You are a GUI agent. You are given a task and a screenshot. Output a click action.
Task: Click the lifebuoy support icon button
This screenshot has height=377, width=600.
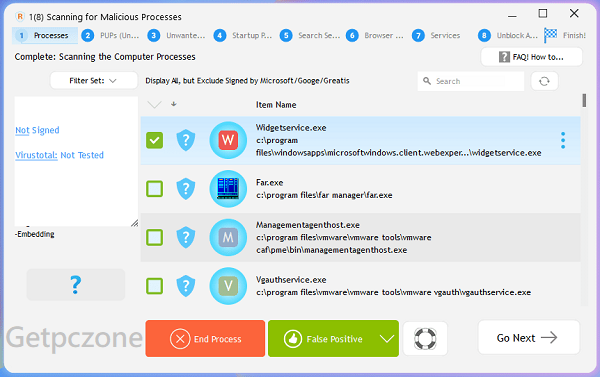[x=425, y=339]
